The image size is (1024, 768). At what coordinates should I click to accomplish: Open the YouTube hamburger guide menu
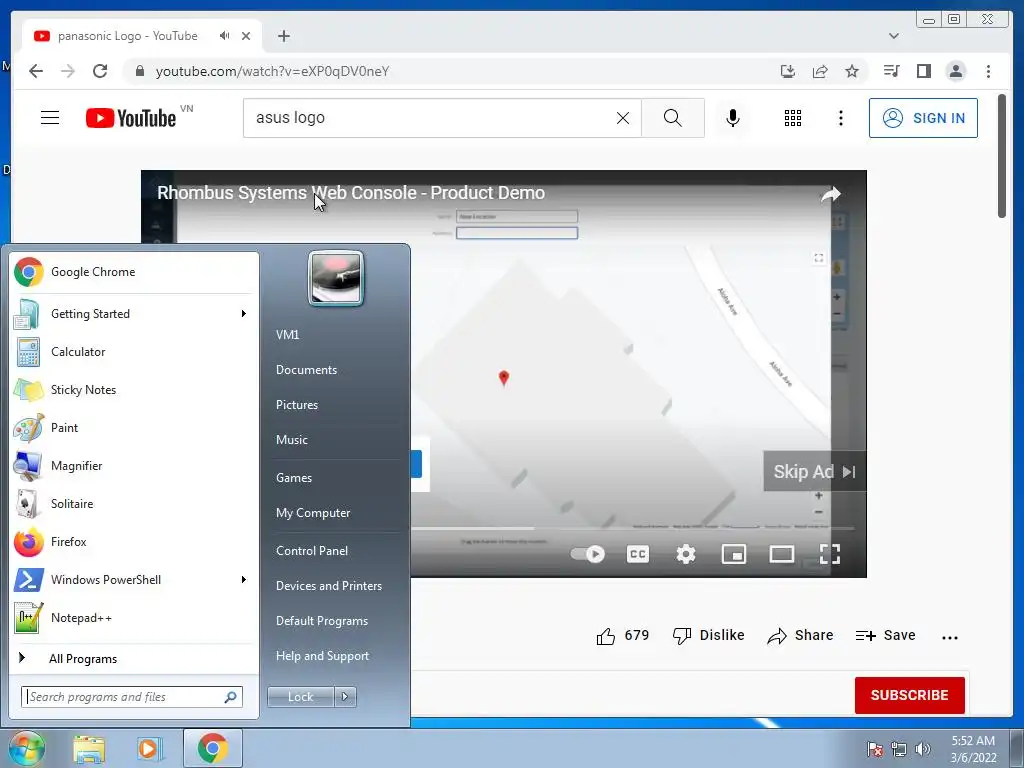click(50, 118)
